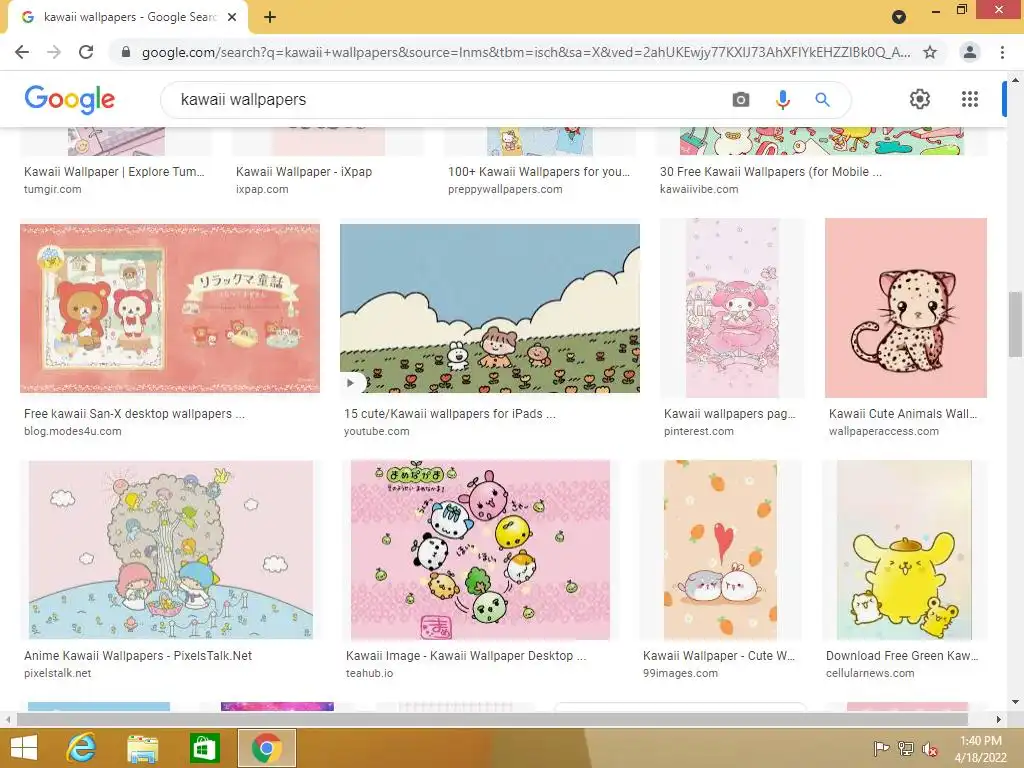Bookmark this page with the star icon

930,52
